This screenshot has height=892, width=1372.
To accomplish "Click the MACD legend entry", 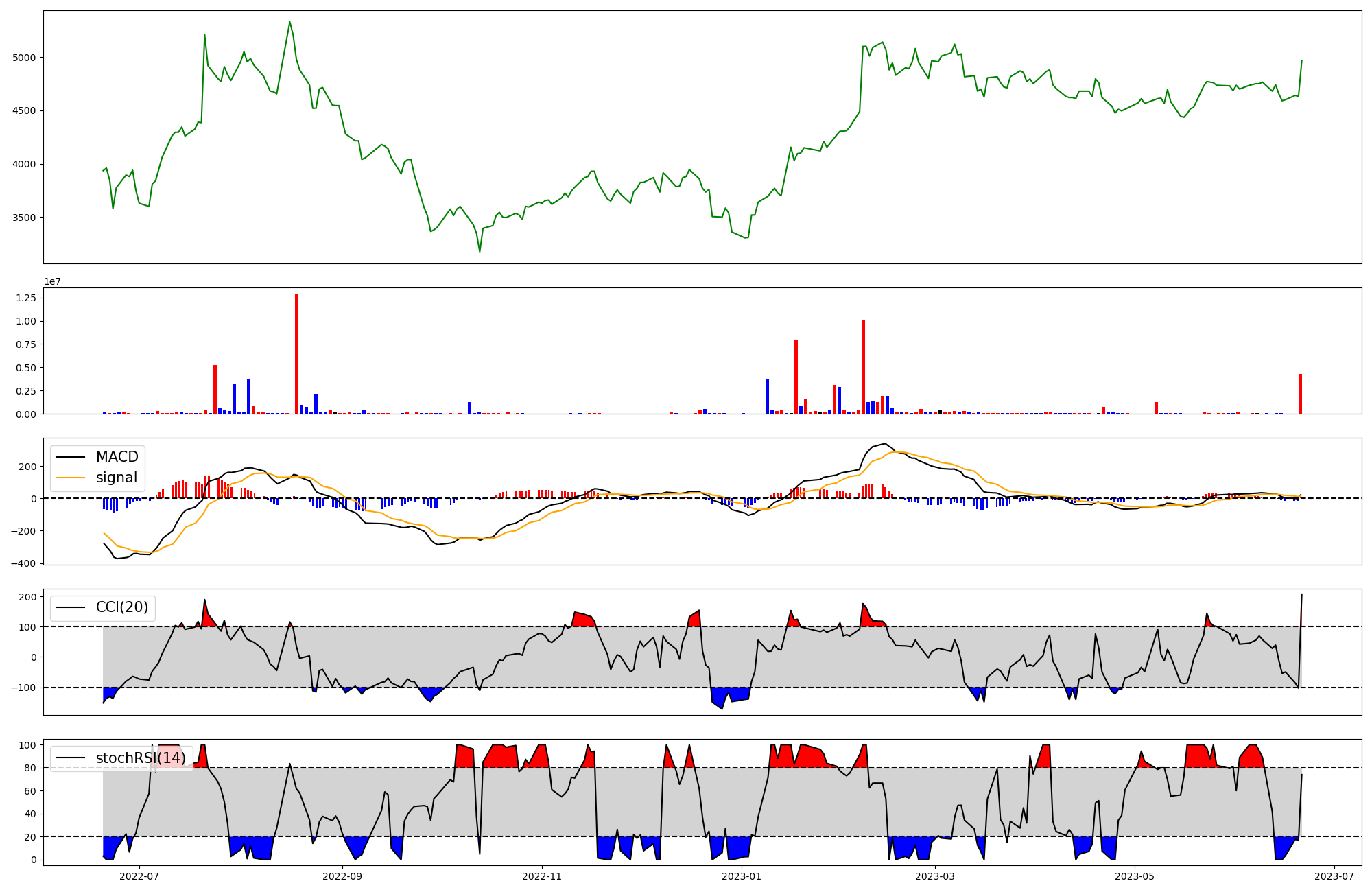I will coord(117,457).
